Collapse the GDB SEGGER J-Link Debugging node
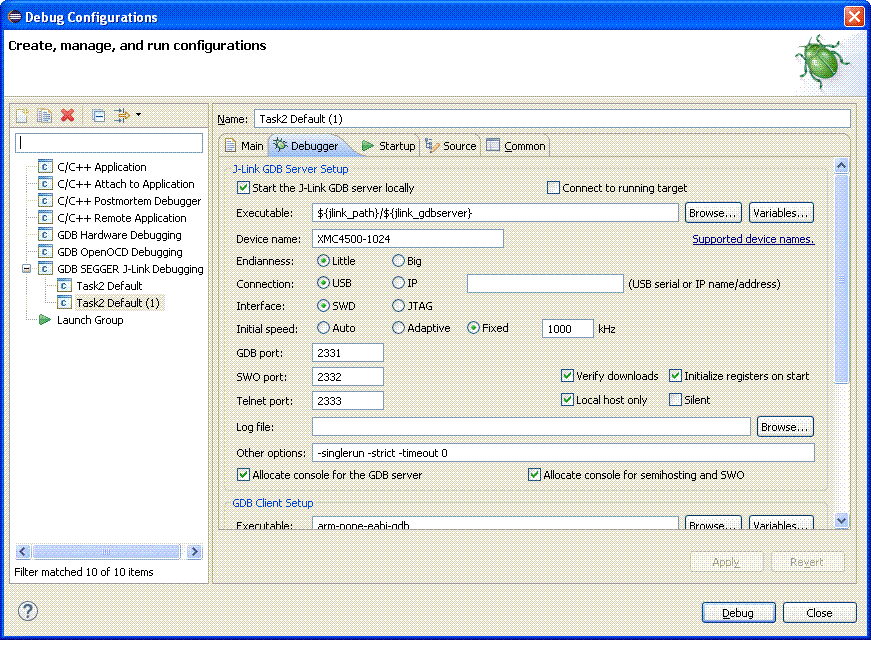The width and height of the screenshot is (871, 648). (x=26, y=269)
